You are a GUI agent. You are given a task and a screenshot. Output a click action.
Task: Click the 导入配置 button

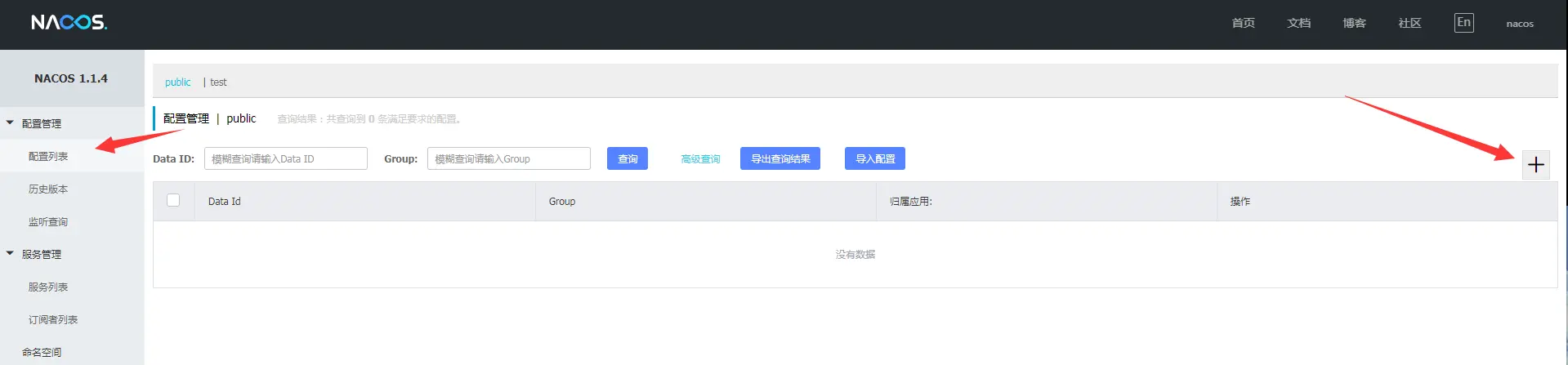pyautogui.click(x=875, y=158)
